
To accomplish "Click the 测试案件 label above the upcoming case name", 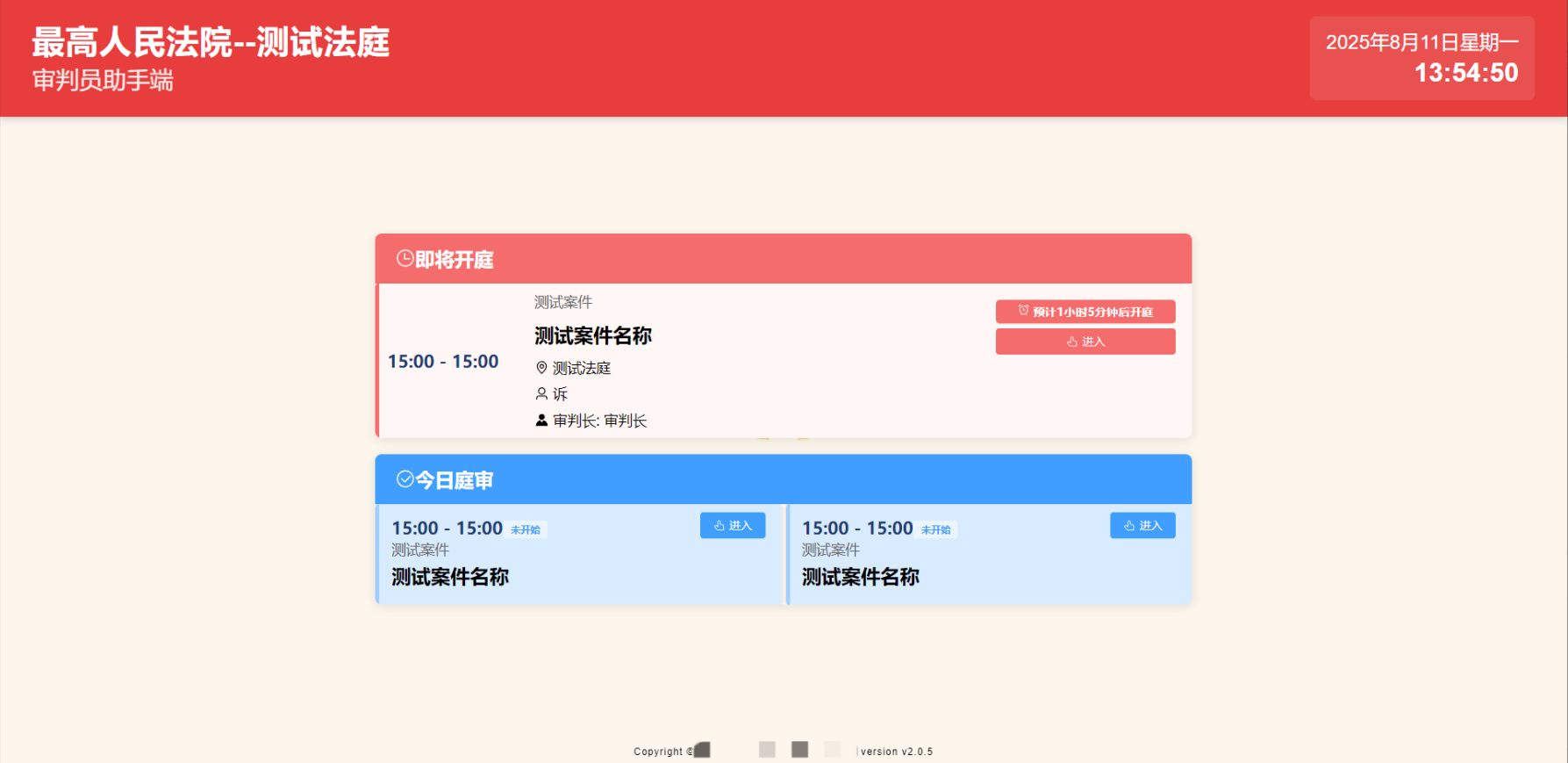I will pyautogui.click(x=563, y=302).
